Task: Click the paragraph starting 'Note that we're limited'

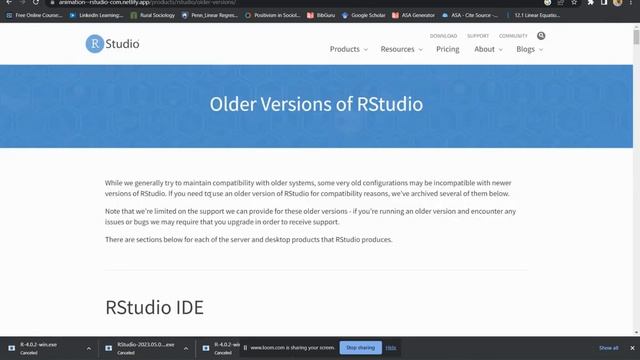Action: 310,216
